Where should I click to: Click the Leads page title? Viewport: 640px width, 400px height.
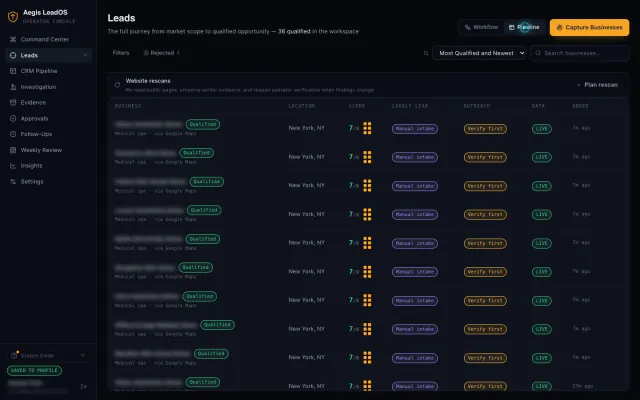pyautogui.click(x=121, y=18)
